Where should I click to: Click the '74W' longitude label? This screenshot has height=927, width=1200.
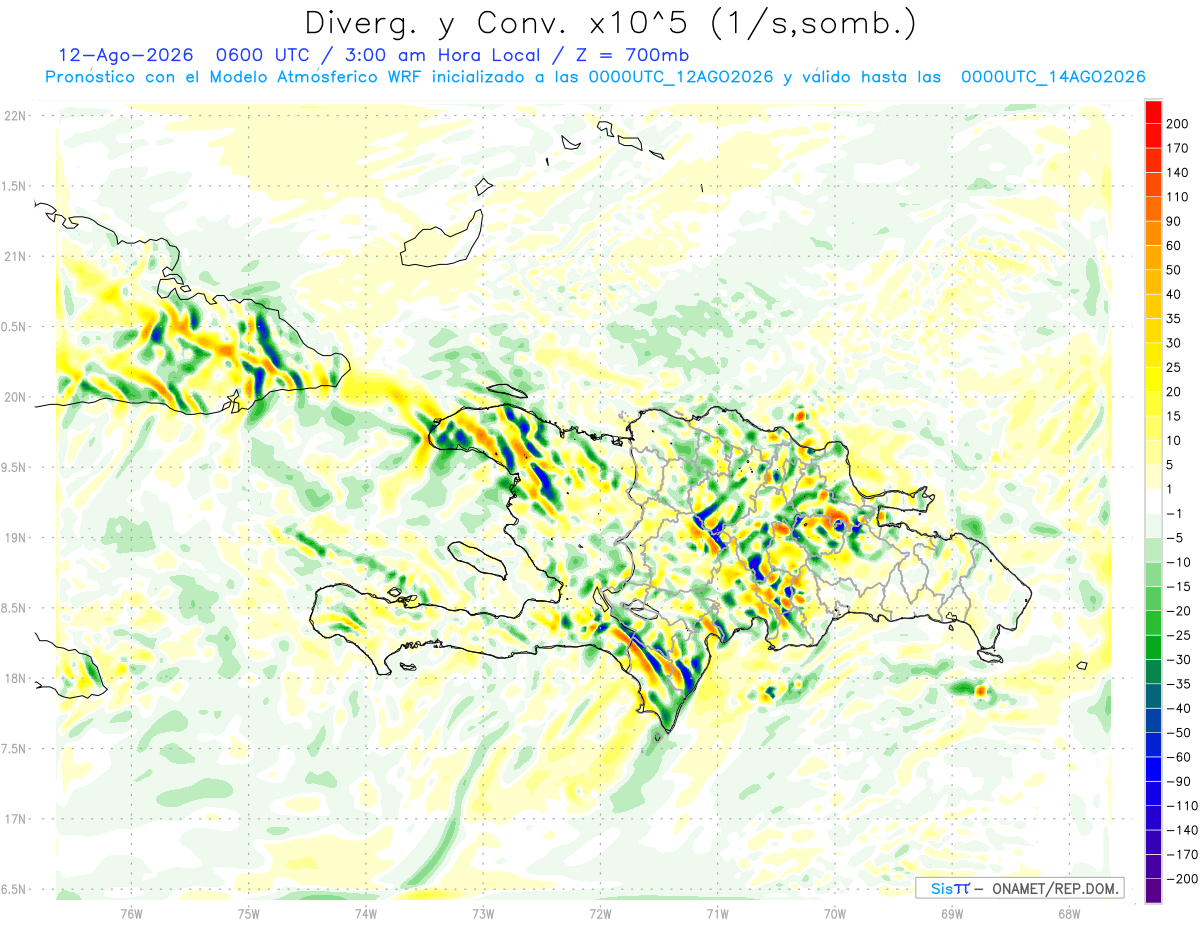[366, 913]
